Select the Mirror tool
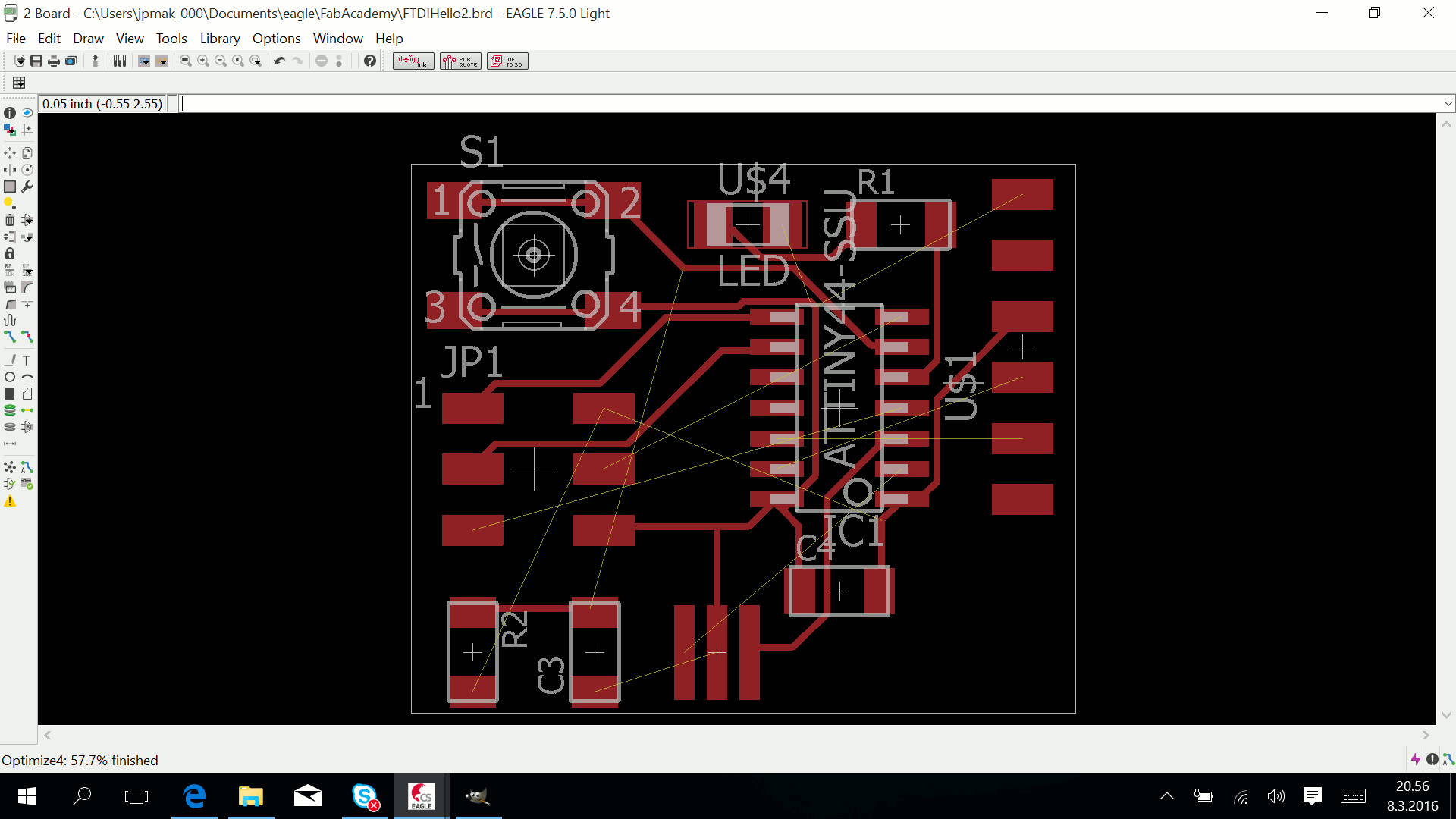The image size is (1456, 819). click(10, 170)
